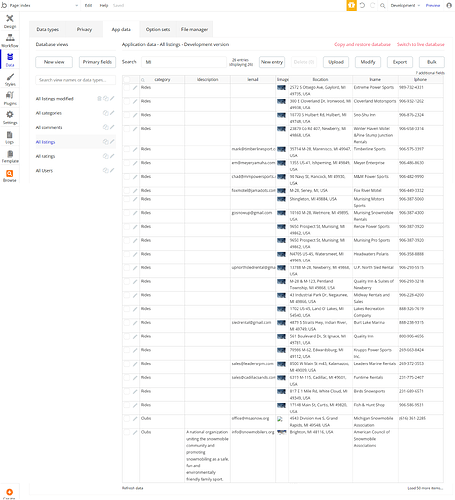Click the Upload button
This screenshot has height=500, width=455.
[336, 62]
